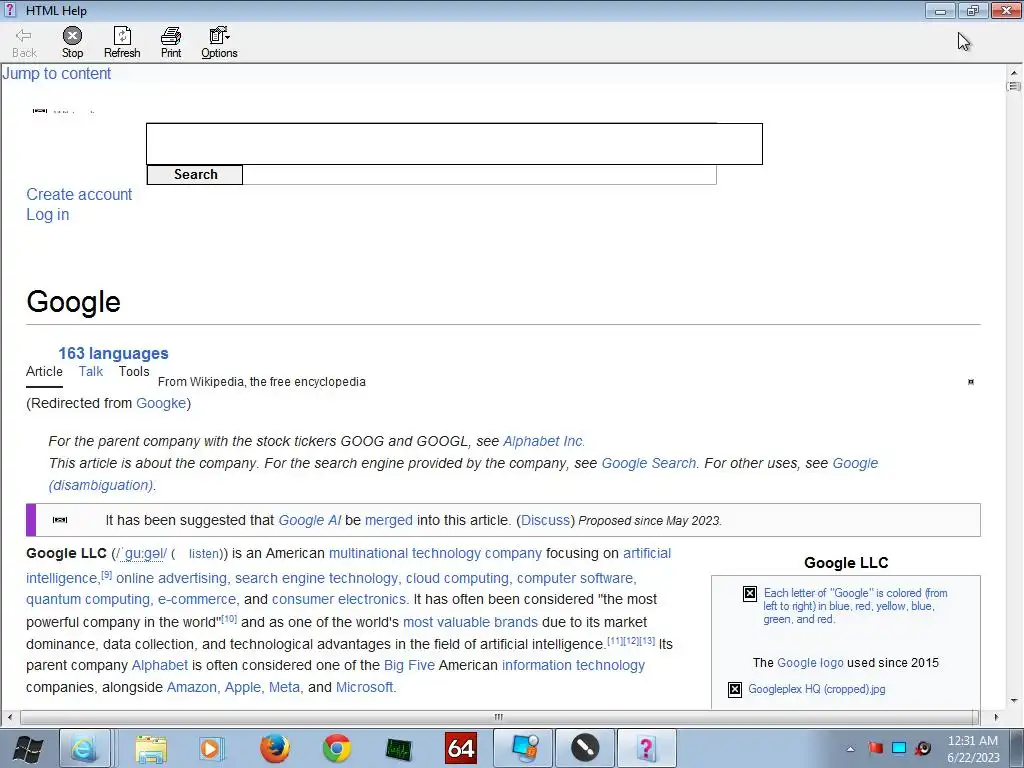Select the HTML Help taskbar button
Viewport: 1024px width, 768px height.
pyautogui.click(x=647, y=748)
